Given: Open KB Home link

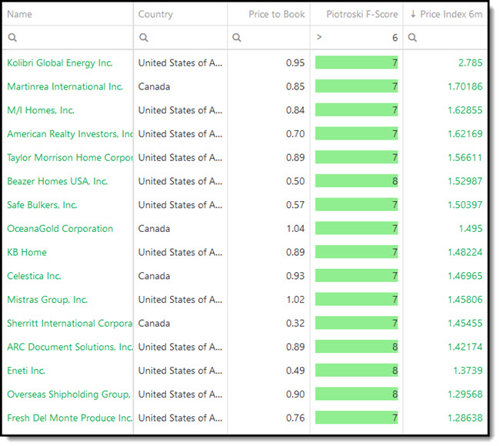Looking at the screenshot, I should click(x=27, y=252).
